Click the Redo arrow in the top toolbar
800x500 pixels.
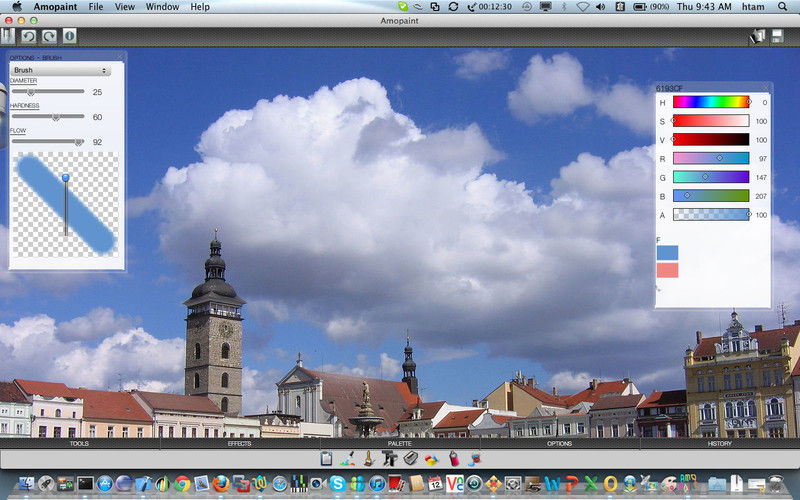[48, 36]
